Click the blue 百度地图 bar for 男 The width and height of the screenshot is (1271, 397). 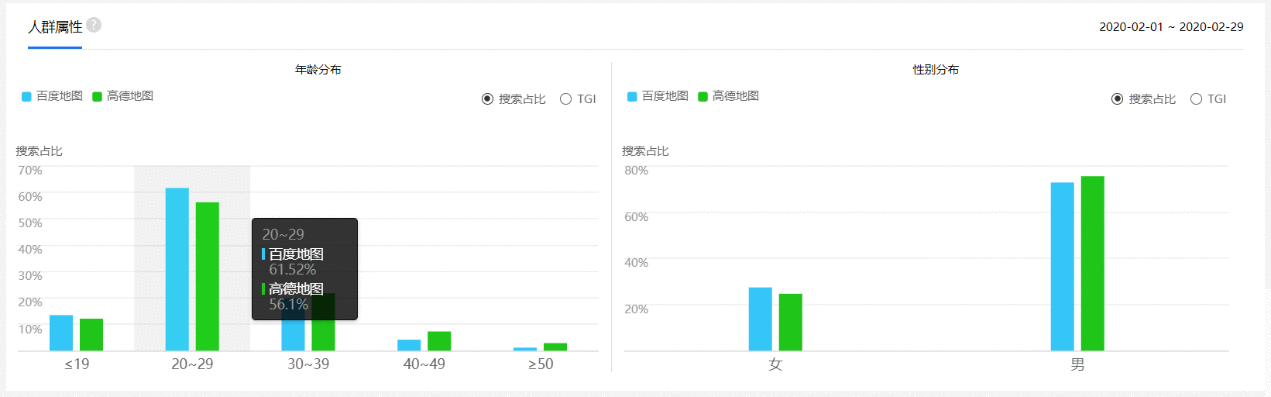pyautogui.click(x=1062, y=266)
